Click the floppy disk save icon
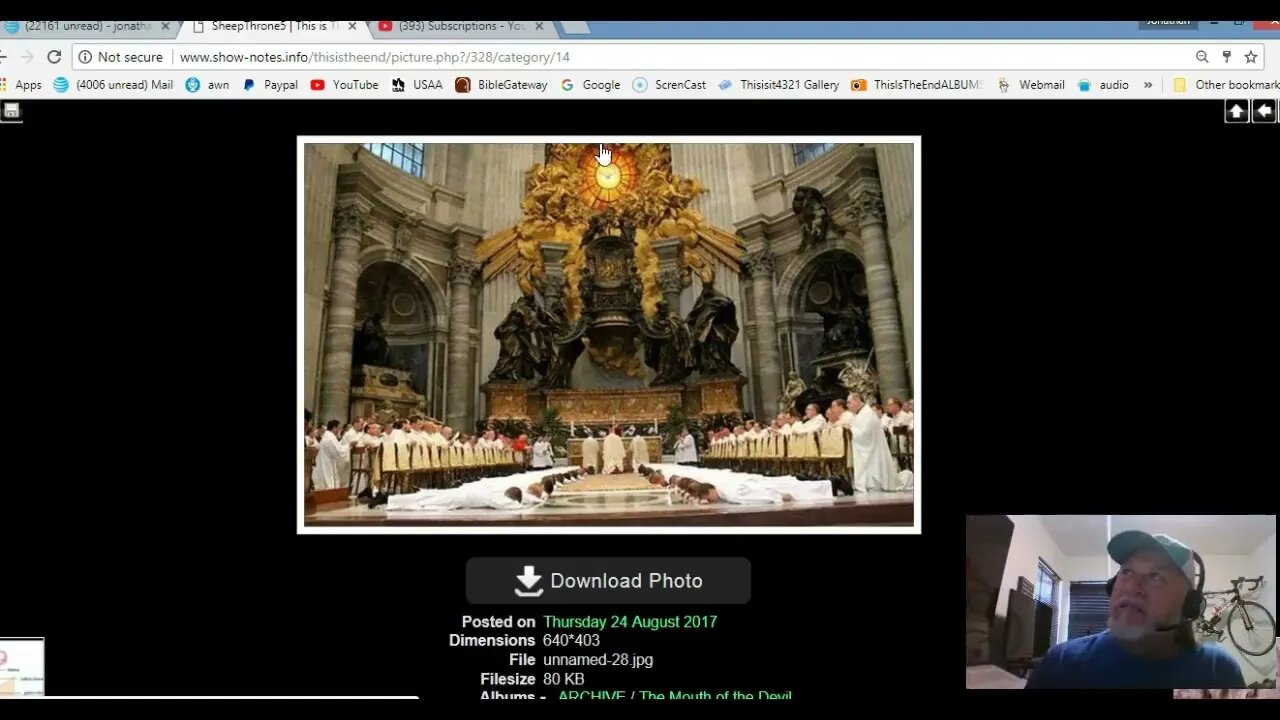Image resolution: width=1280 pixels, height=720 pixels. [x=11, y=111]
